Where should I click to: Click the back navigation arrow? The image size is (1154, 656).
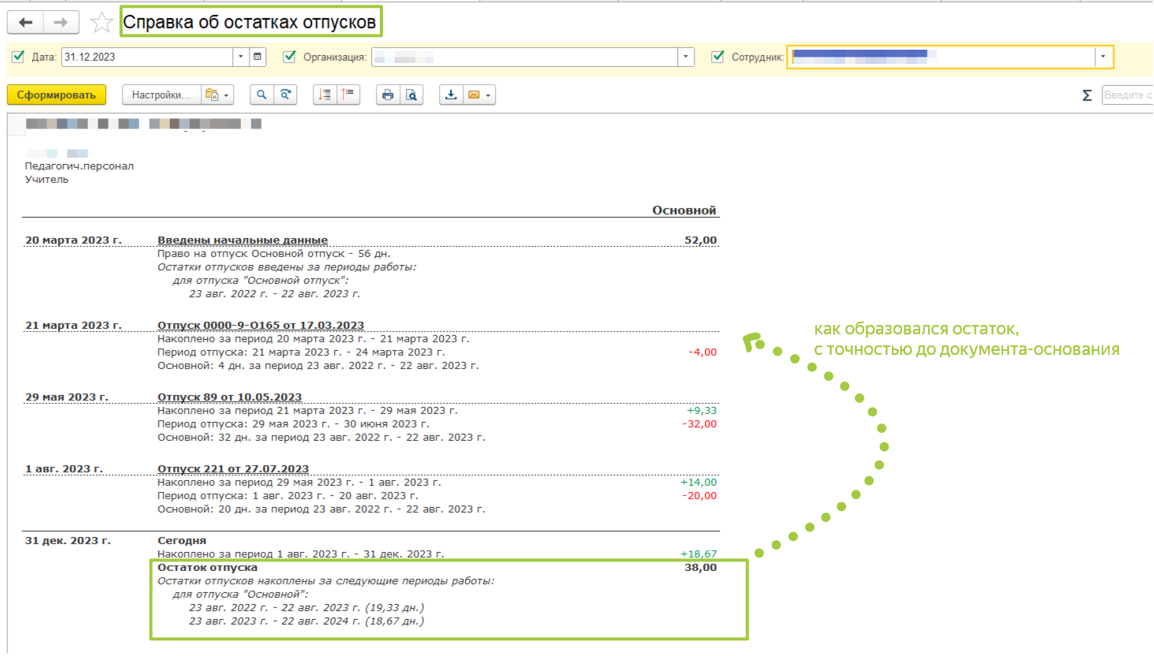25,22
